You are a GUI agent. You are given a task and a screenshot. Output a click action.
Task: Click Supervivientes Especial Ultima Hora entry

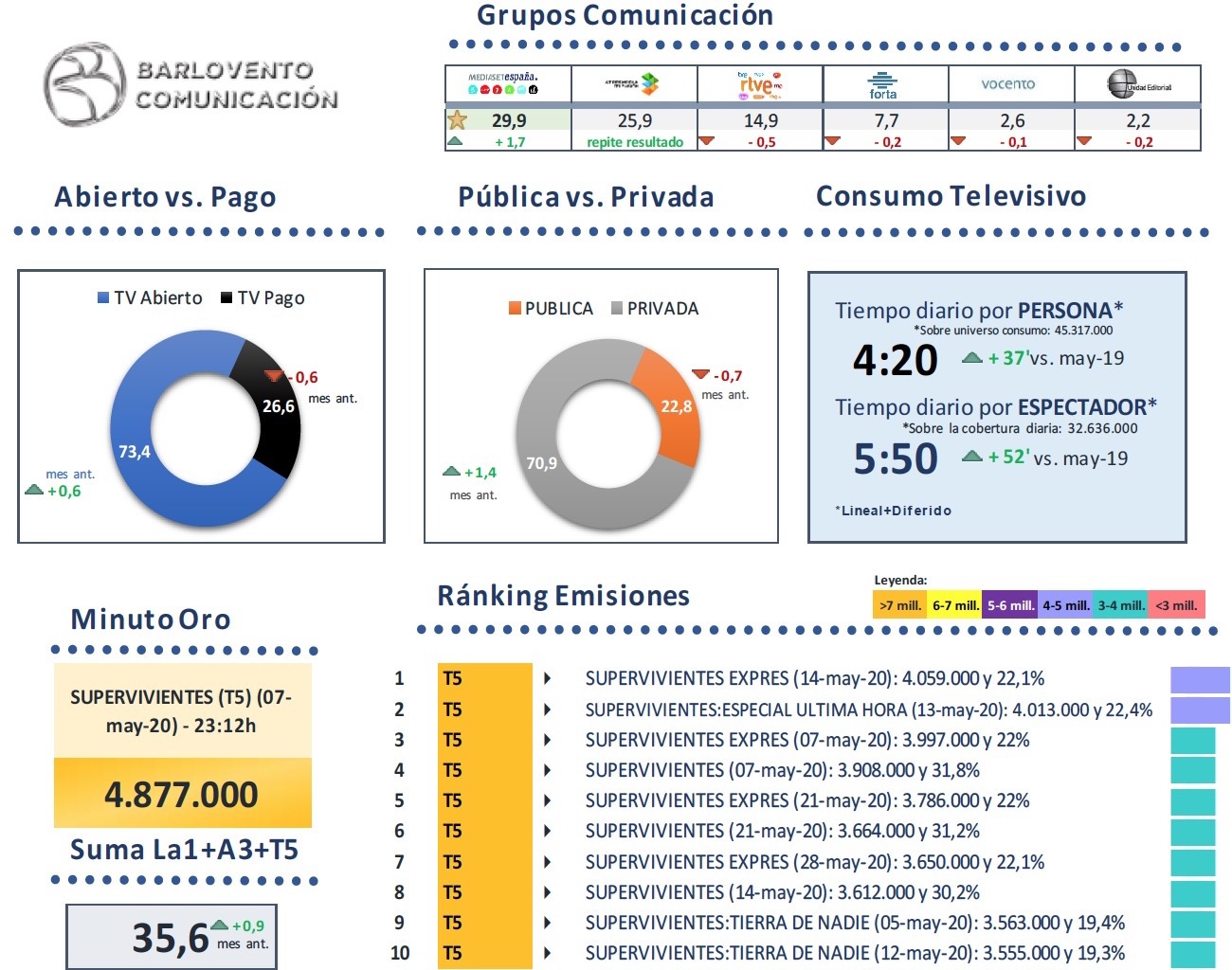pos(869,710)
